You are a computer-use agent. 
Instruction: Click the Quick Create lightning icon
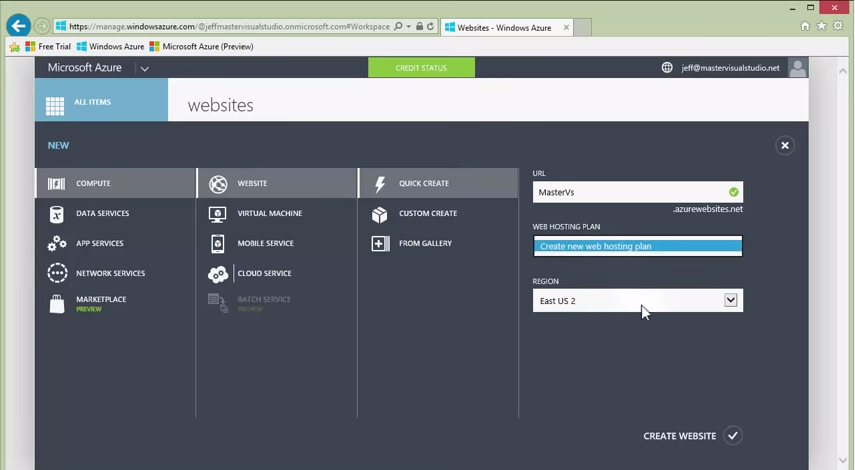click(380, 184)
